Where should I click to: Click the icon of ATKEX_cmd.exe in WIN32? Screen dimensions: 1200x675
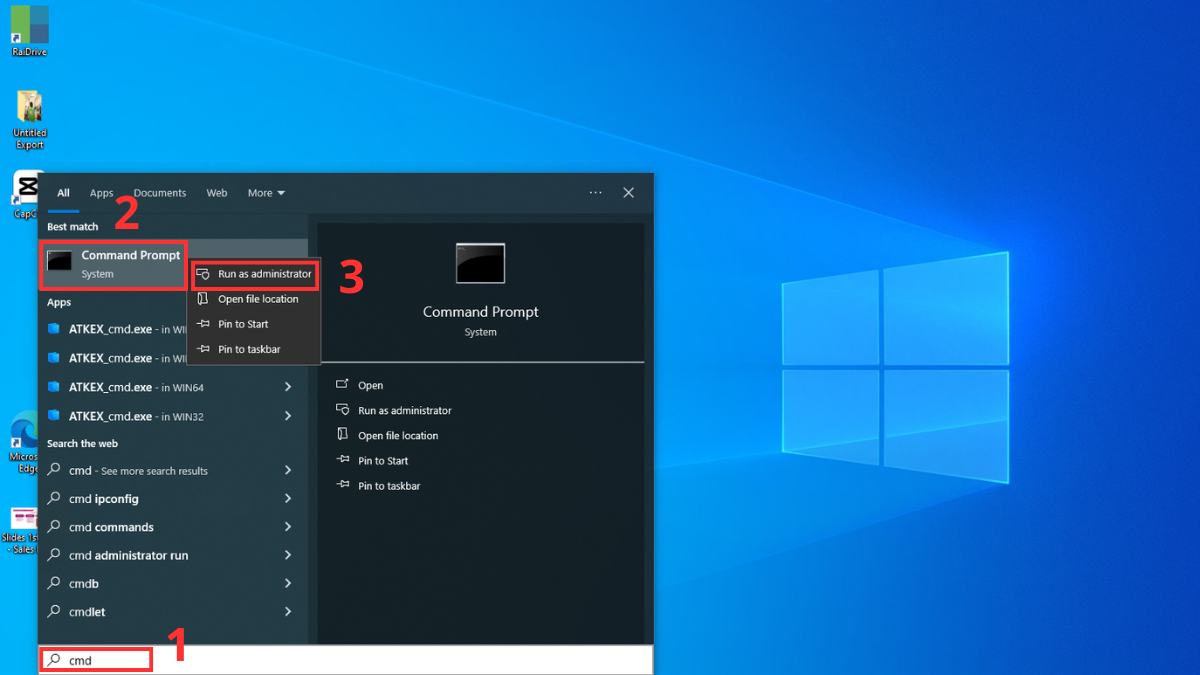pyautogui.click(x=54, y=416)
